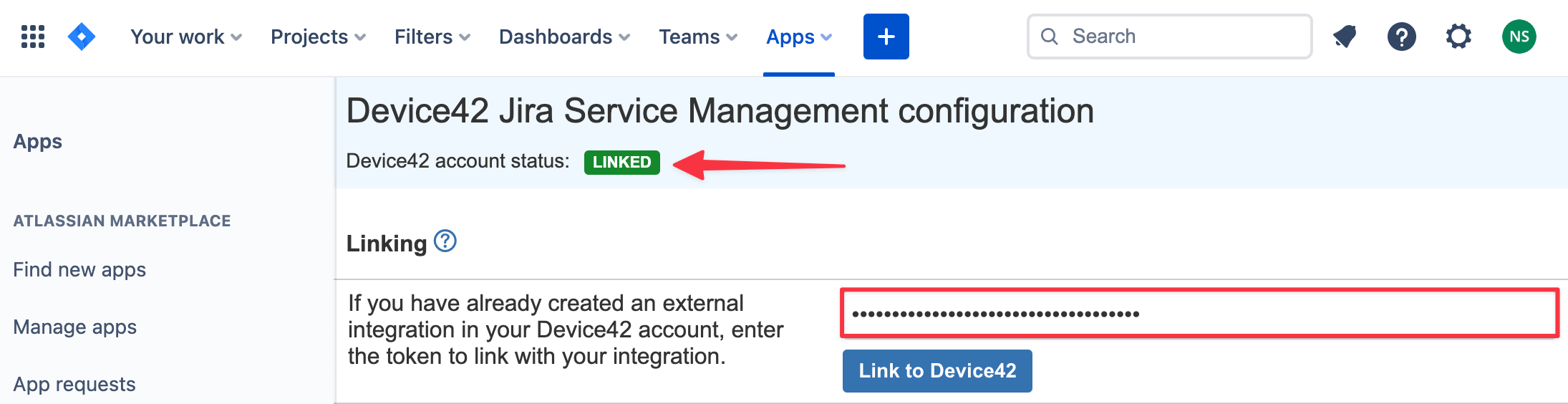This screenshot has height=404, width=1568.
Task: Open Manage apps link
Action: tap(75, 327)
